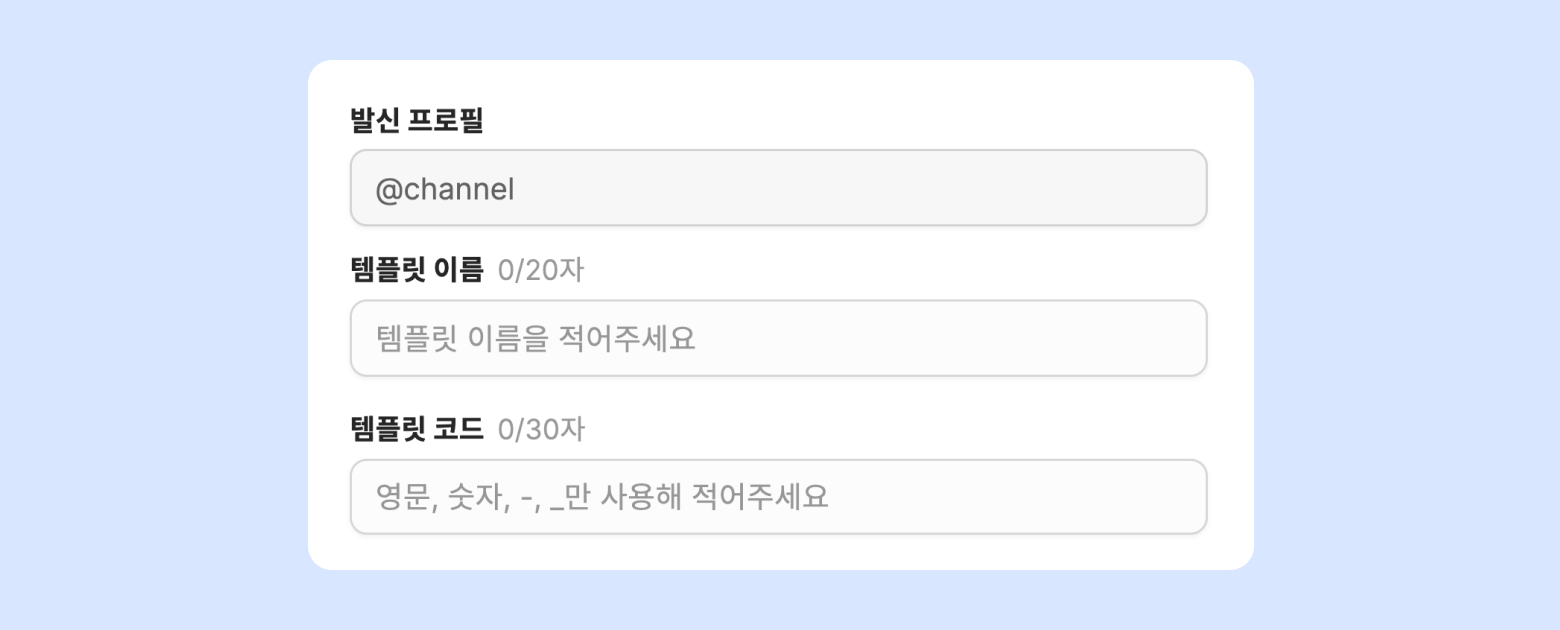Click the 템플릿 이름 label text
This screenshot has width=1560, height=630.
click(417, 270)
